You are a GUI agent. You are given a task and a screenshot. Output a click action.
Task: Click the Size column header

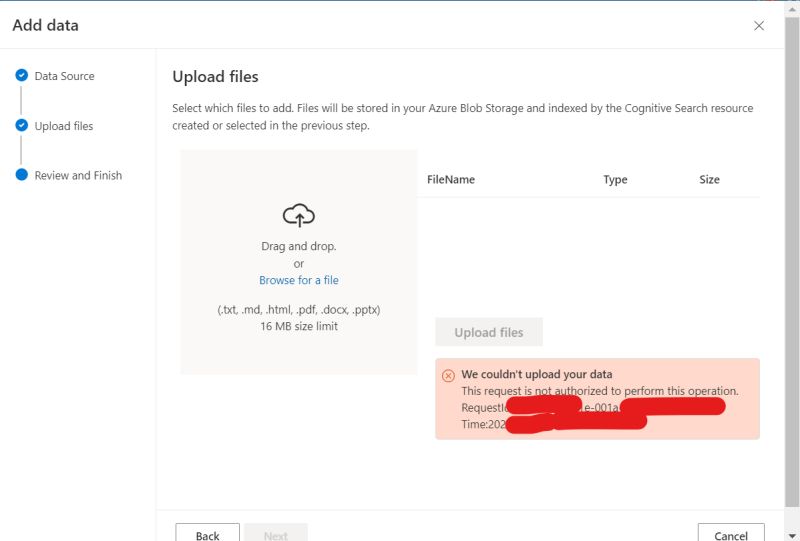click(x=709, y=180)
